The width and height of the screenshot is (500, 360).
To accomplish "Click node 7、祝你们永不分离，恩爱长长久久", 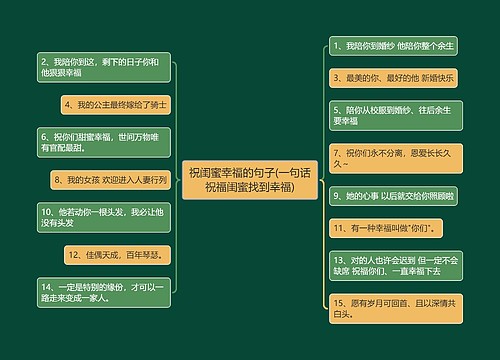I will point(396,159).
